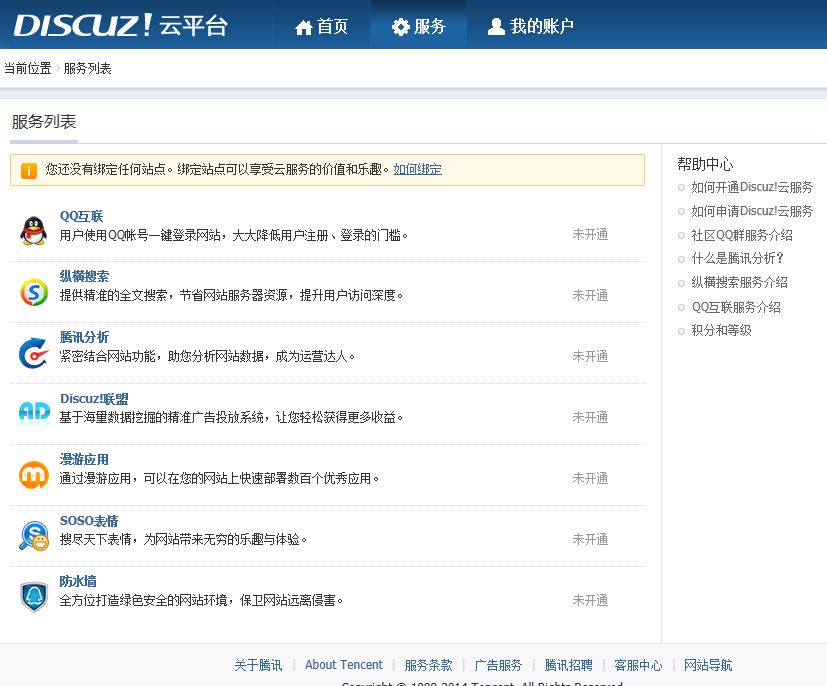Screen dimensions: 827x686
Task: Open the 客服中心 footer link
Action: (x=638, y=665)
